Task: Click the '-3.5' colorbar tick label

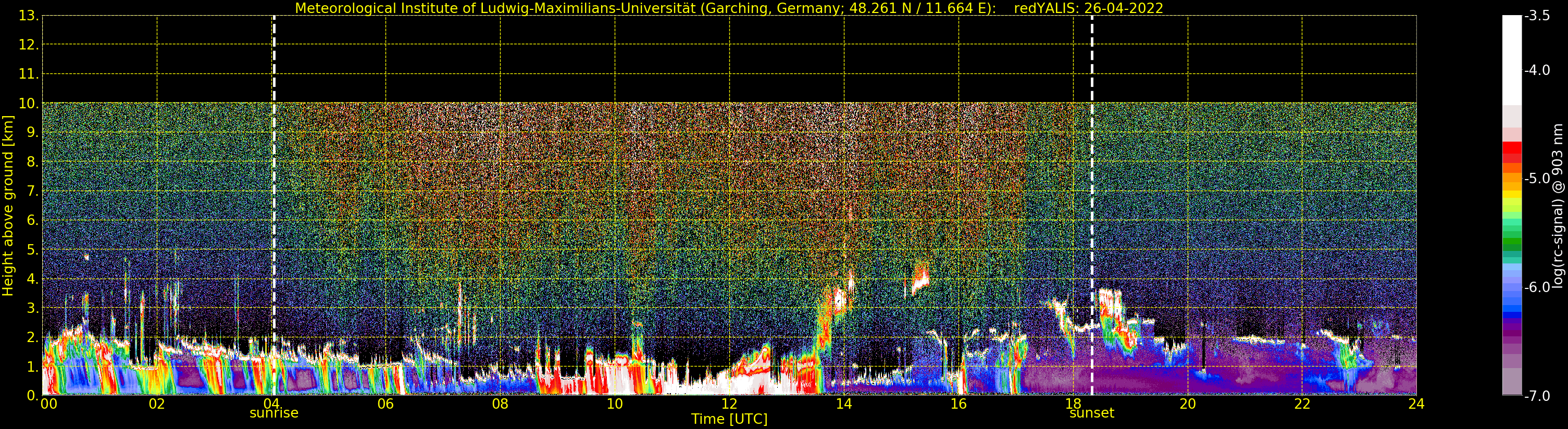Action: [x=1537, y=16]
